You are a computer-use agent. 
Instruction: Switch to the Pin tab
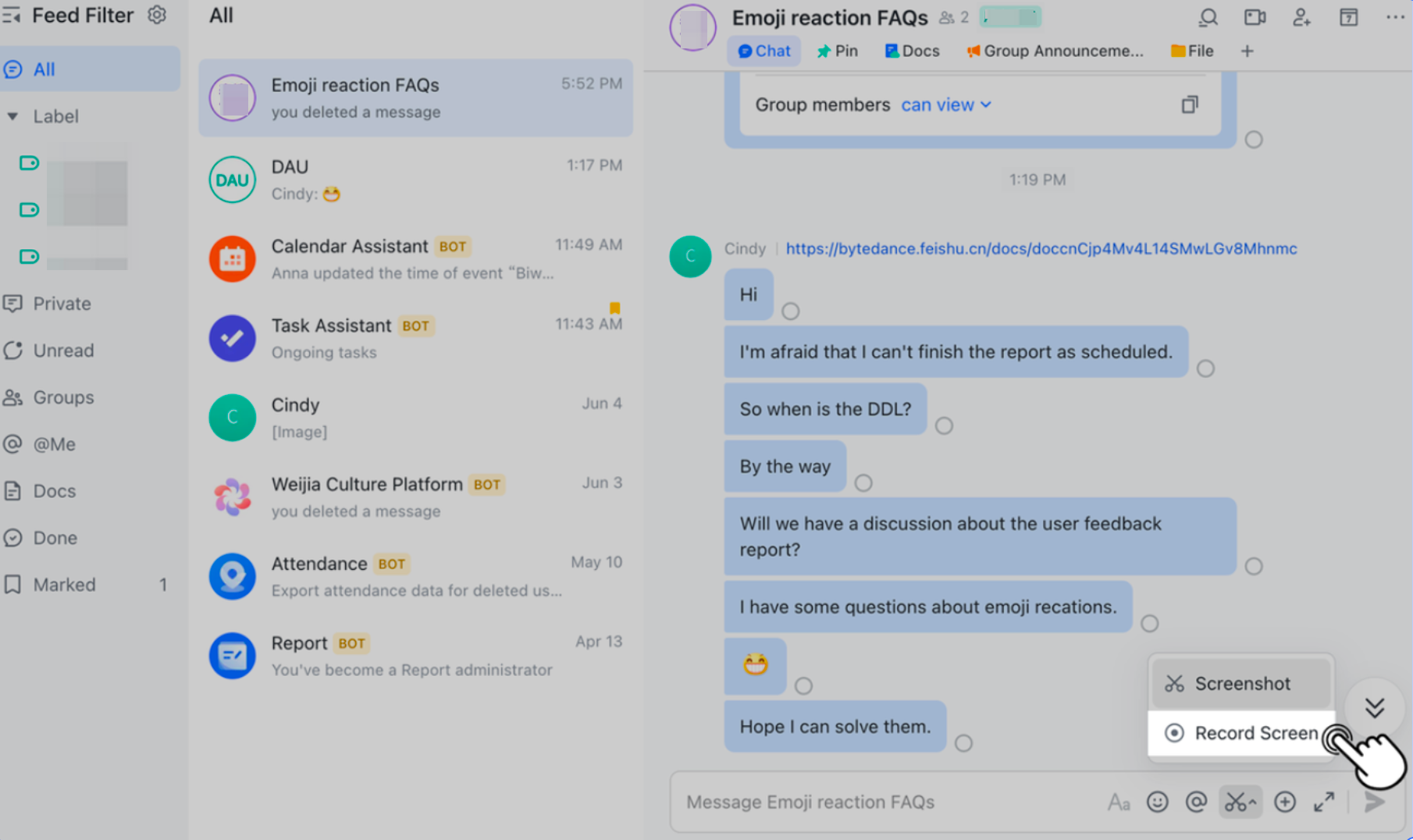[837, 51]
